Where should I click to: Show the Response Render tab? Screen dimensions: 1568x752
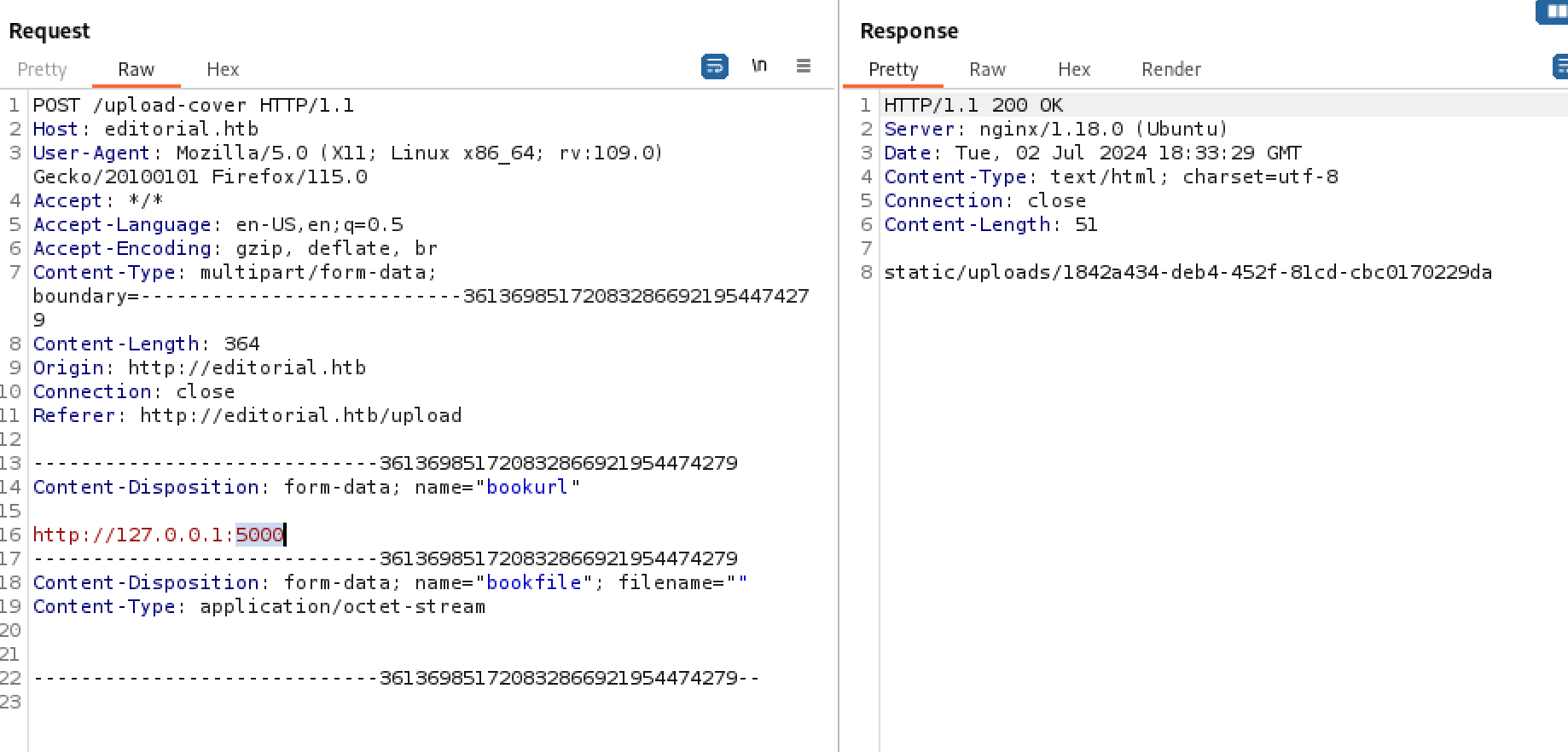coord(1170,69)
